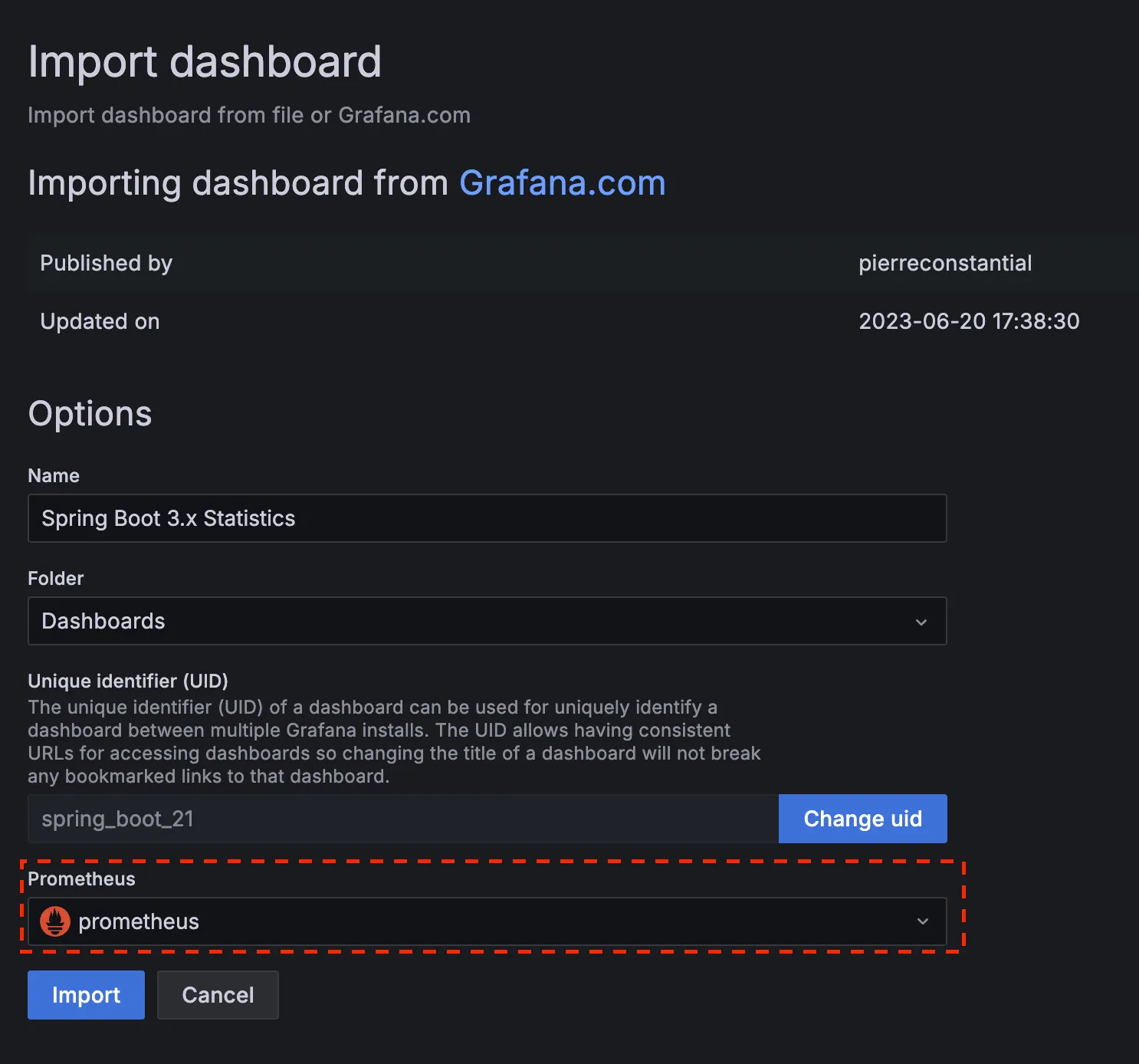Image resolution: width=1139 pixels, height=1064 pixels.
Task: Click the UID field spring_boot_21
Action: point(403,819)
